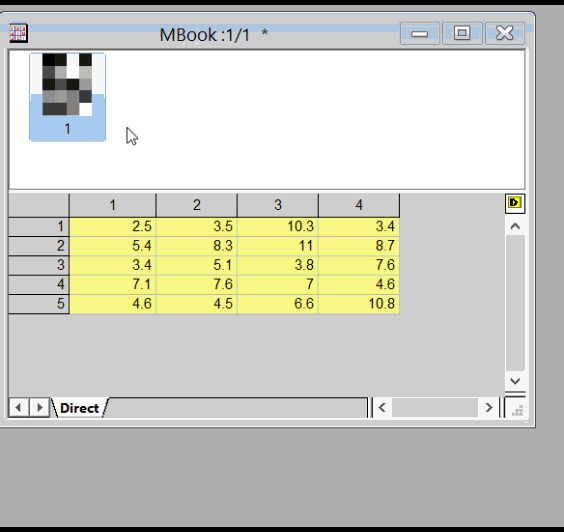Image resolution: width=564 pixels, height=532 pixels.
Task: Select cell 7.6 in row 3
Action: coord(359,265)
